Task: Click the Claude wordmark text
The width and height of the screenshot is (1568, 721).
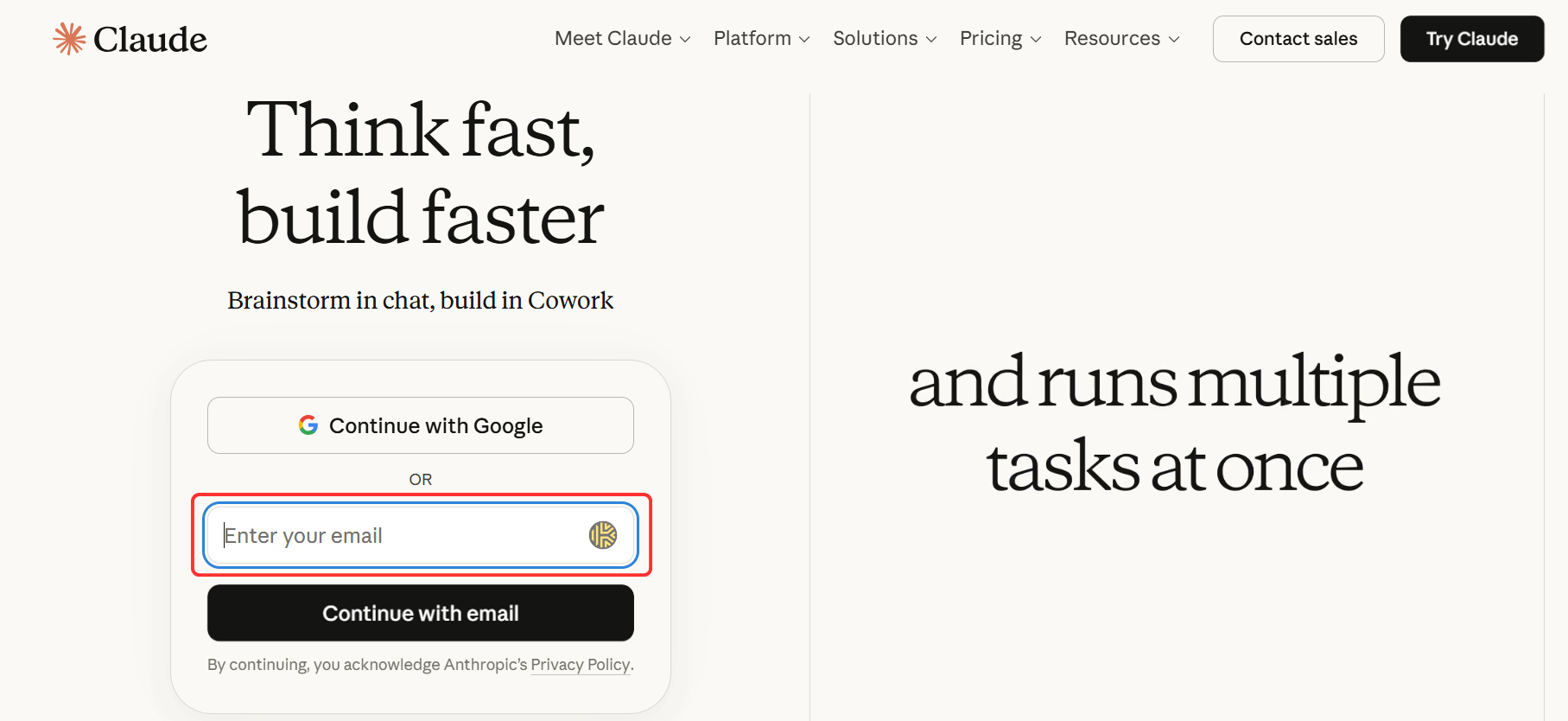Action: coord(150,40)
